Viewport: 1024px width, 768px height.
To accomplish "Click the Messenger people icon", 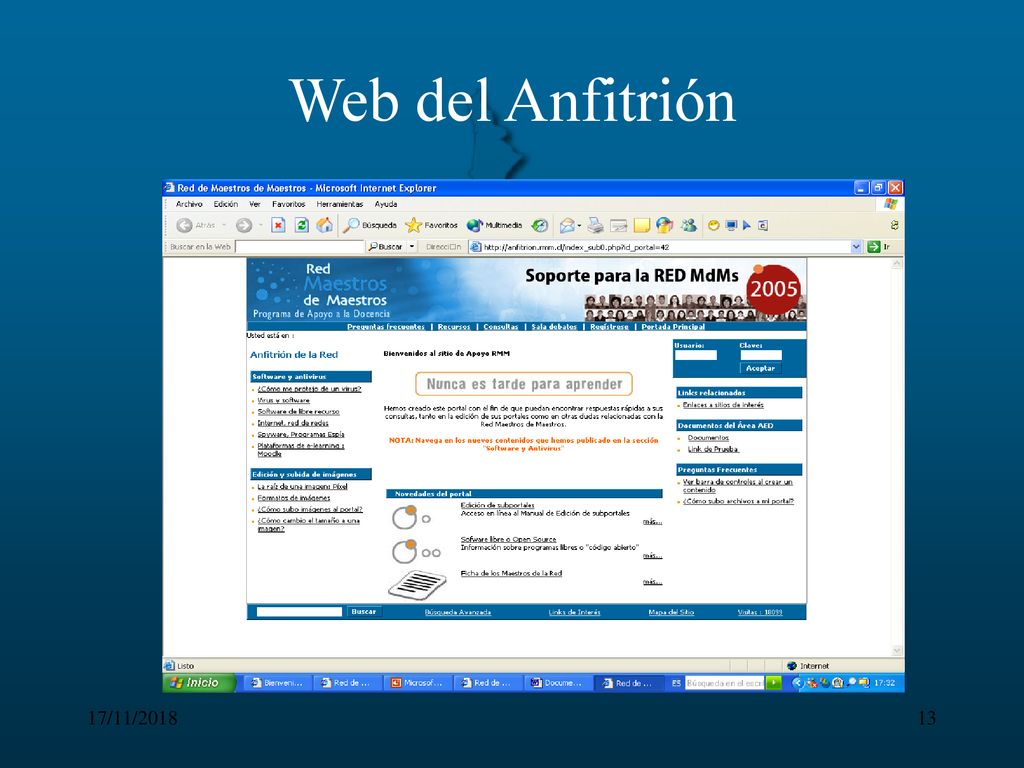I will pos(688,225).
